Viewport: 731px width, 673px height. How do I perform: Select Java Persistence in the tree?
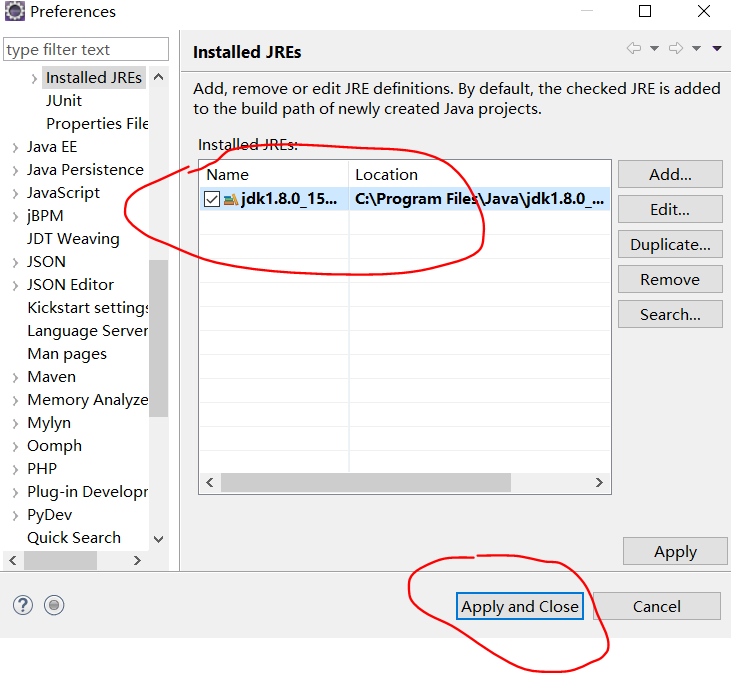coord(85,170)
